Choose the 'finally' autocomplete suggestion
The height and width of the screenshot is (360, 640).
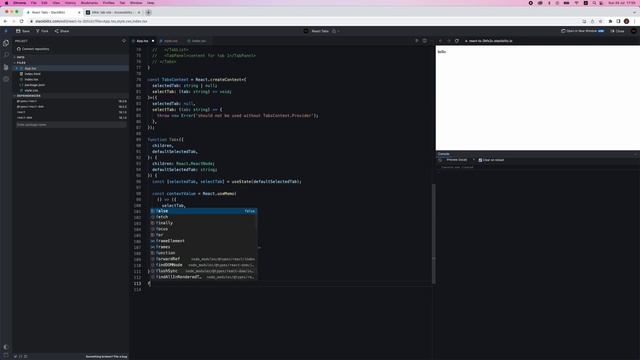click(x=203, y=223)
